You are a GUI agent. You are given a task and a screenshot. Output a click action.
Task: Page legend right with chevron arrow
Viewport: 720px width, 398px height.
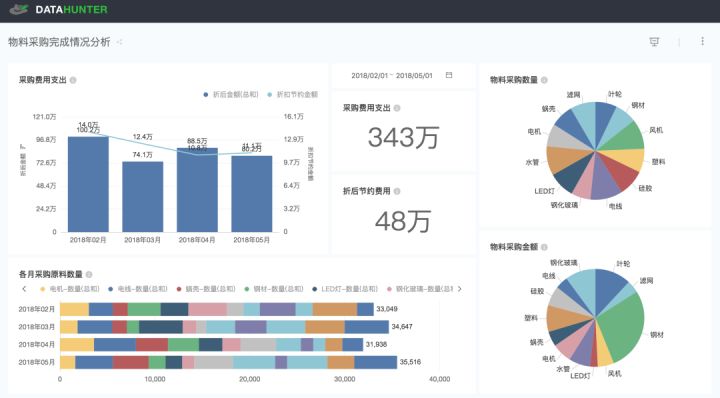(x=459, y=289)
